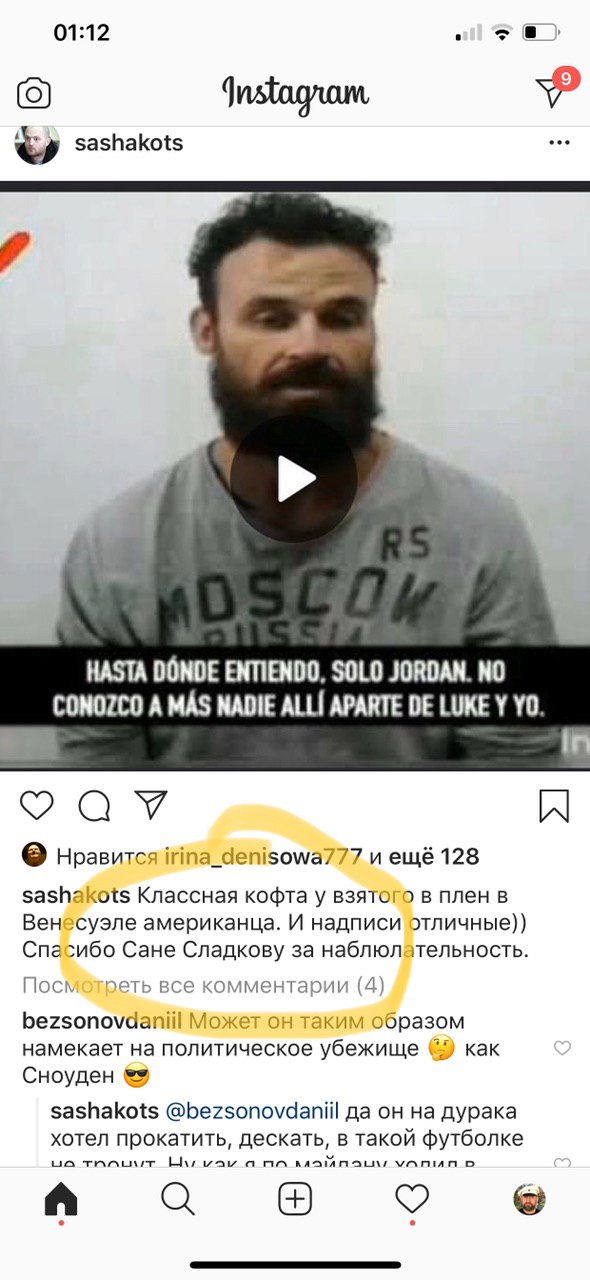Expand Посмотреть все комментарии (4)
Viewport: 590px width, 1280px height.
(x=203, y=986)
